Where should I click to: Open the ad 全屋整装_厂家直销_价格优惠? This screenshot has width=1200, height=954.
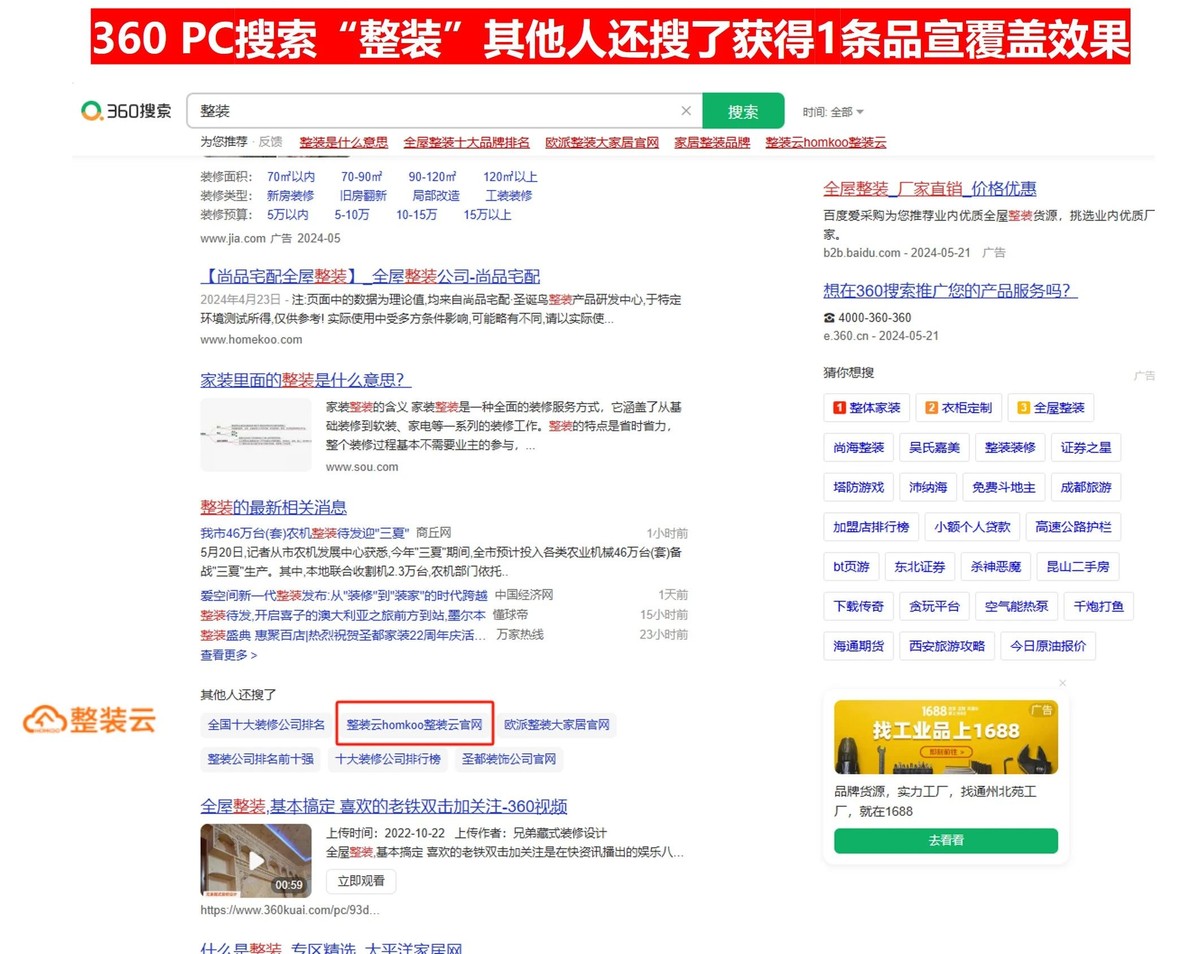930,188
